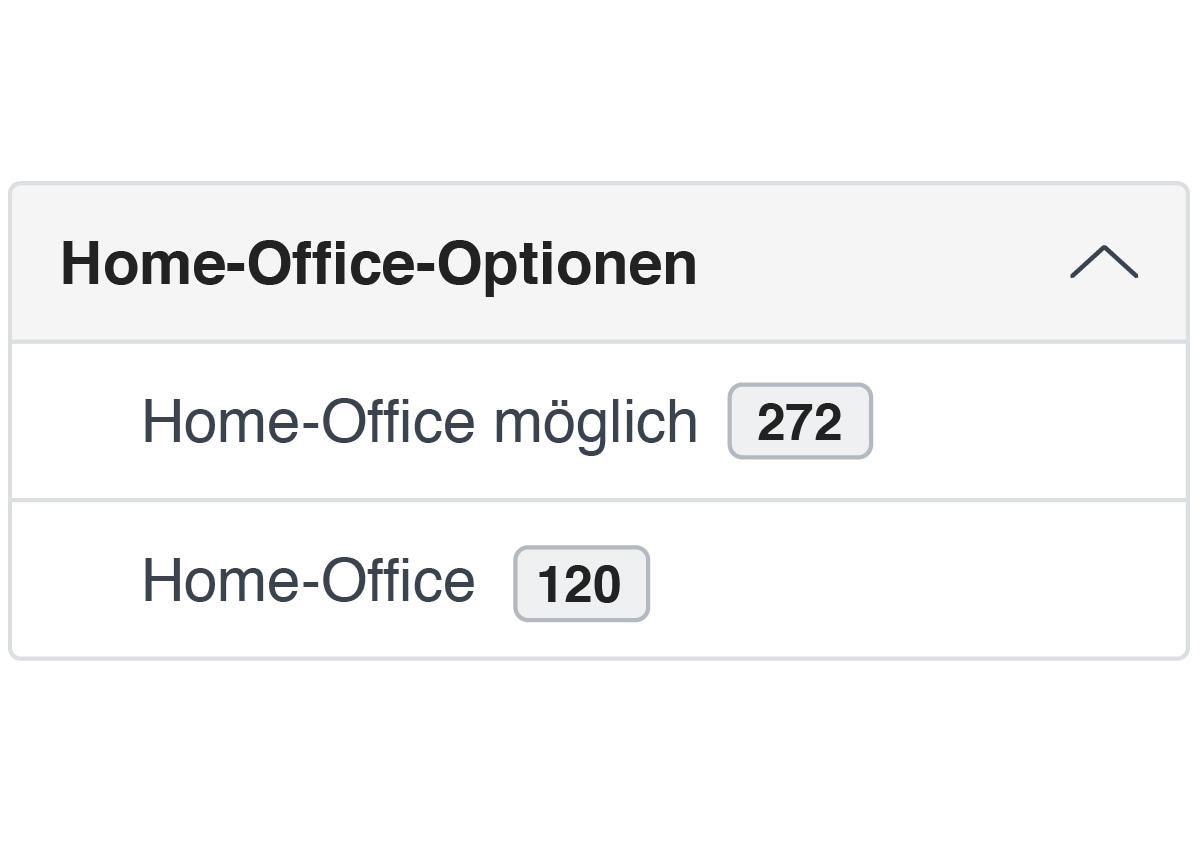Screen dimensions: 1200x842
Task: Select the plain Home-Office filter option
Action: click(x=308, y=581)
